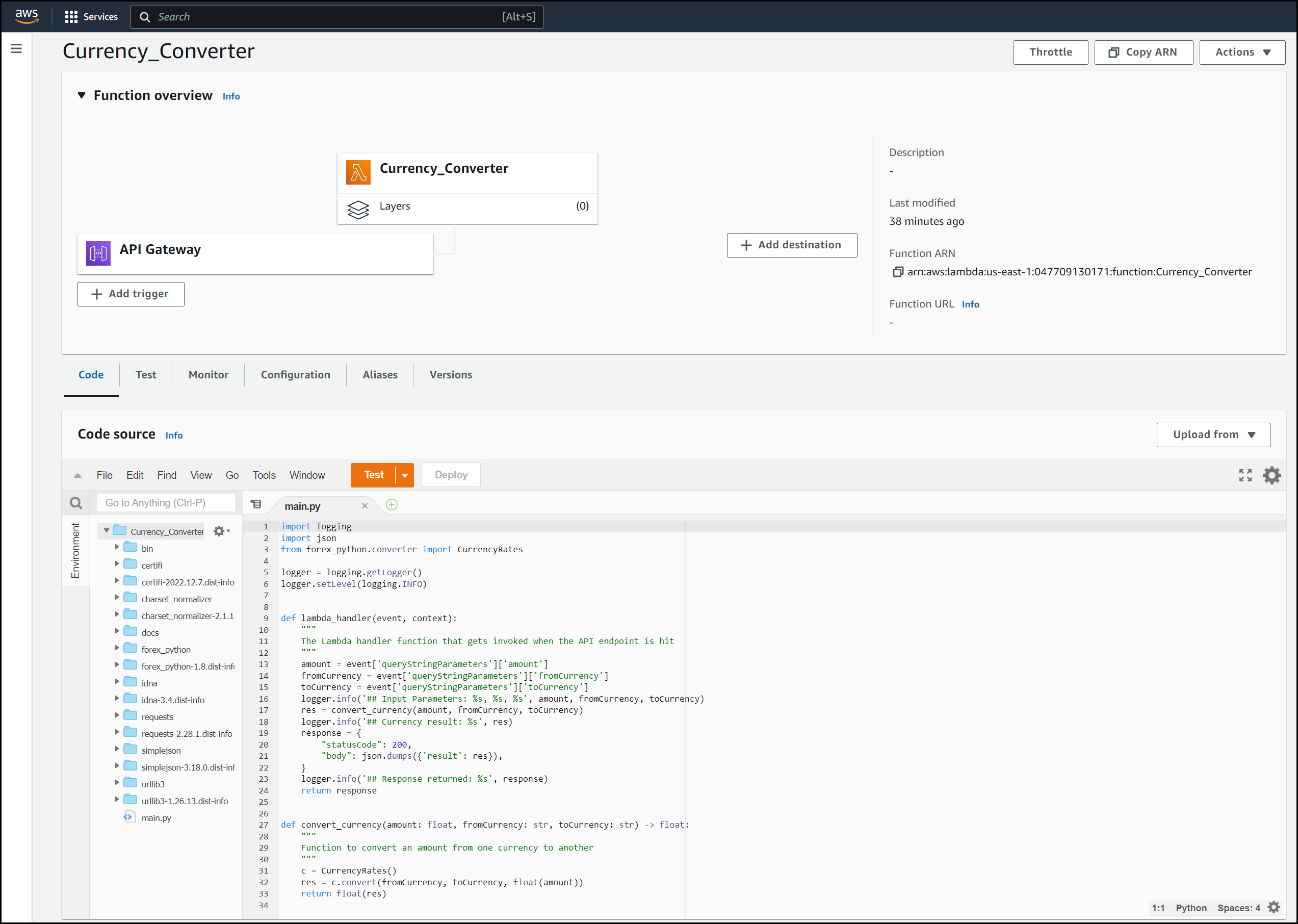This screenshot has height=924, width=1298.
Task: Switch to the Monitor tab
Action: point(208,374)
